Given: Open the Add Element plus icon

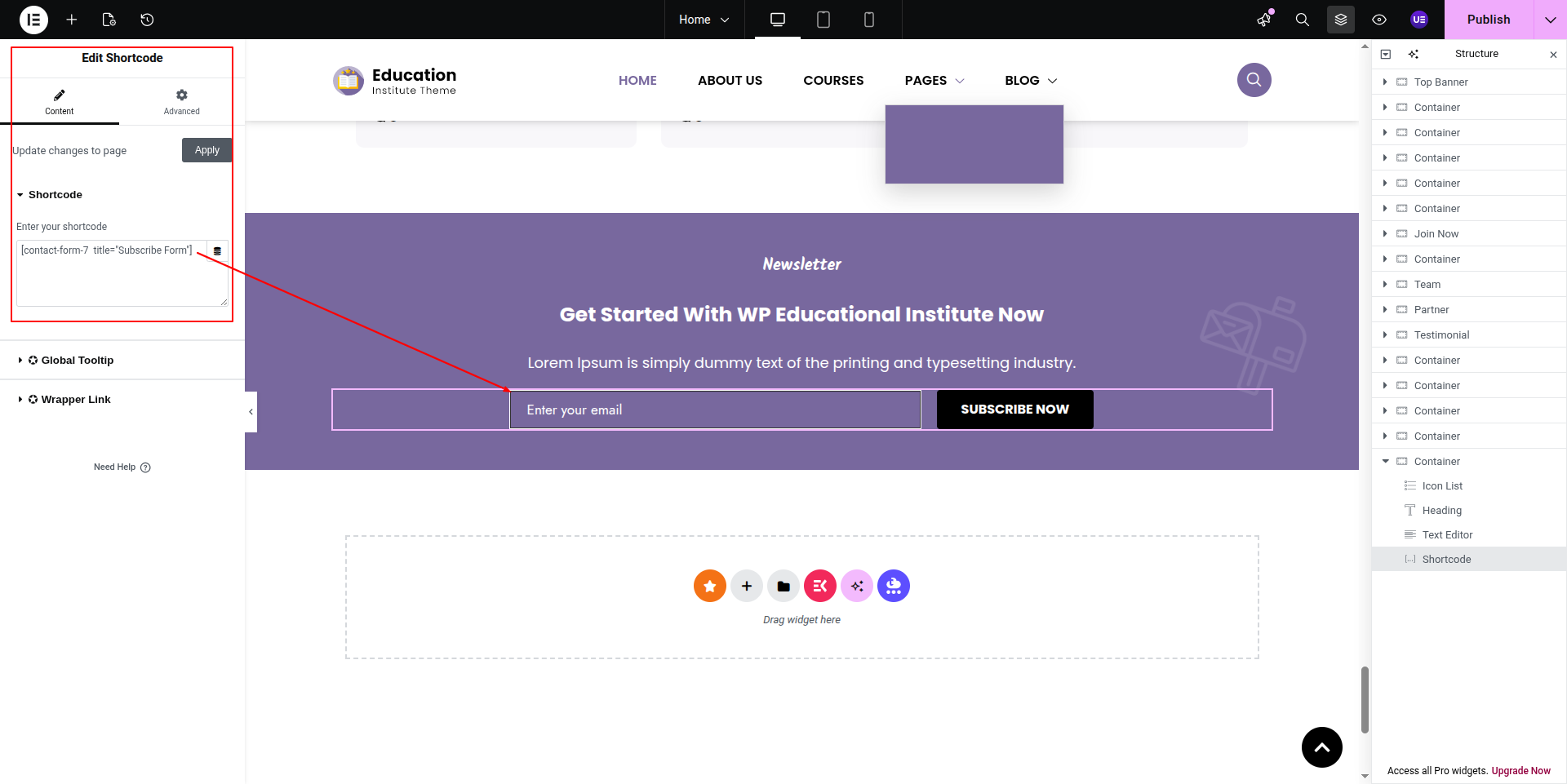Looking at the screenshot, I should pos(72,20).
